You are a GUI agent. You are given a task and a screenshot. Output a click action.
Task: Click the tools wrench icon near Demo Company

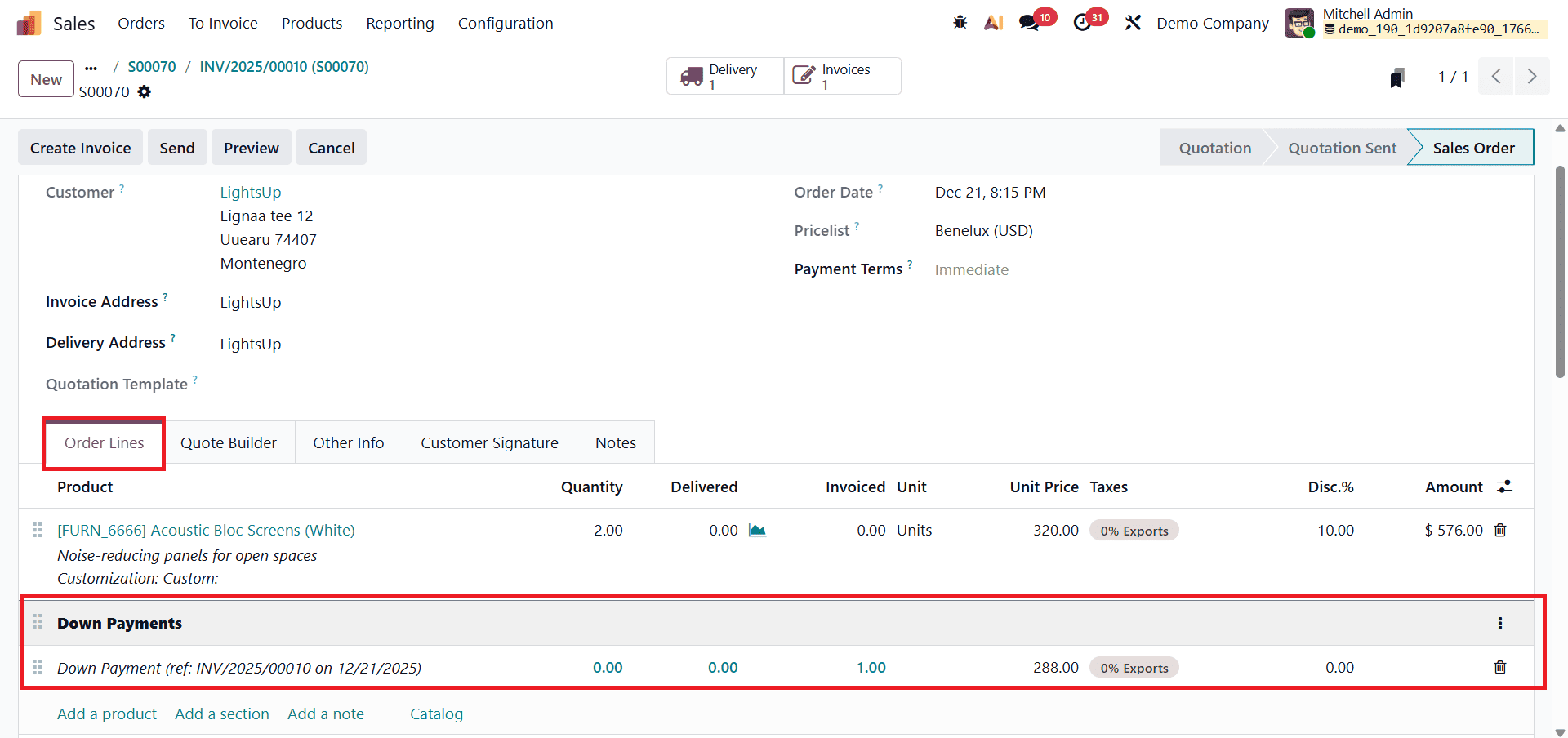coord(1134,22)
